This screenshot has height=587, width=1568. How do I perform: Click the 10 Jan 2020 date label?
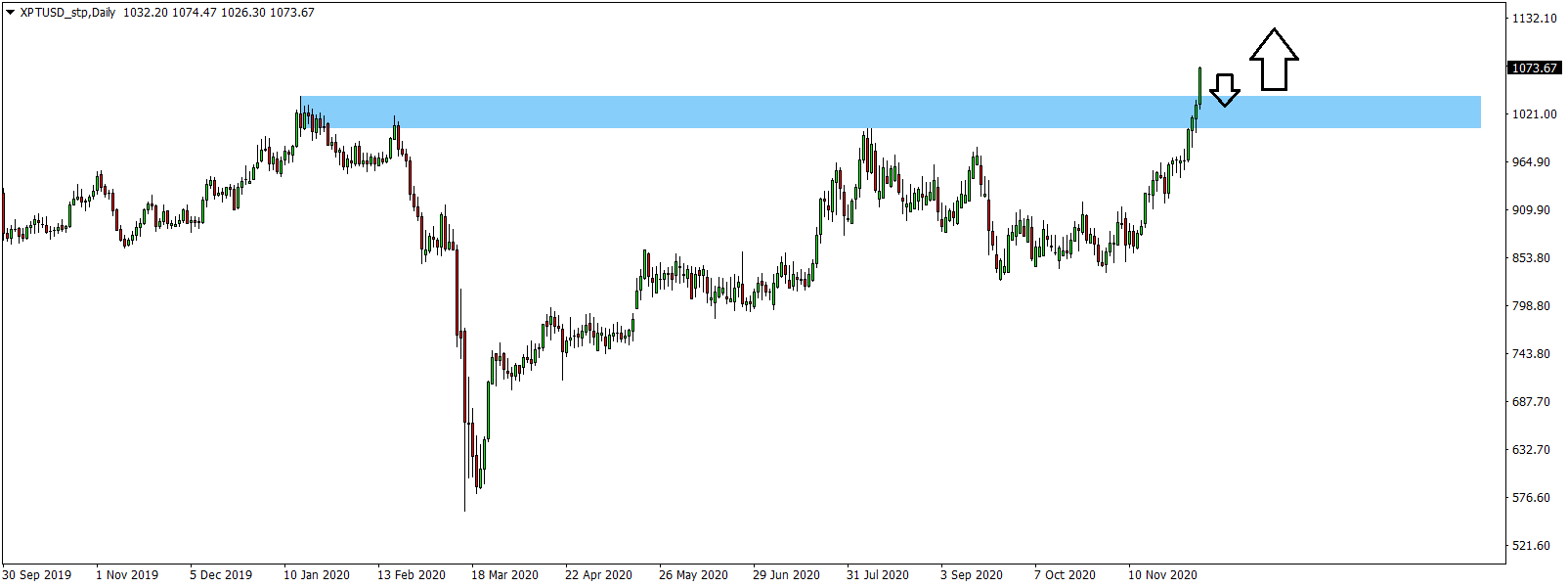coord(317,575)
